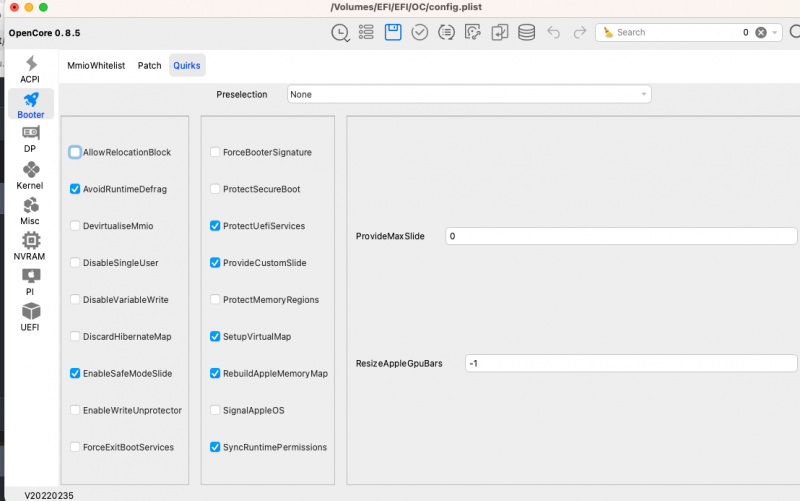Viewport: 800px width, 501px height.
Task: Enable DevirtualiseMmio checkbox
Action: coord(75,226)
